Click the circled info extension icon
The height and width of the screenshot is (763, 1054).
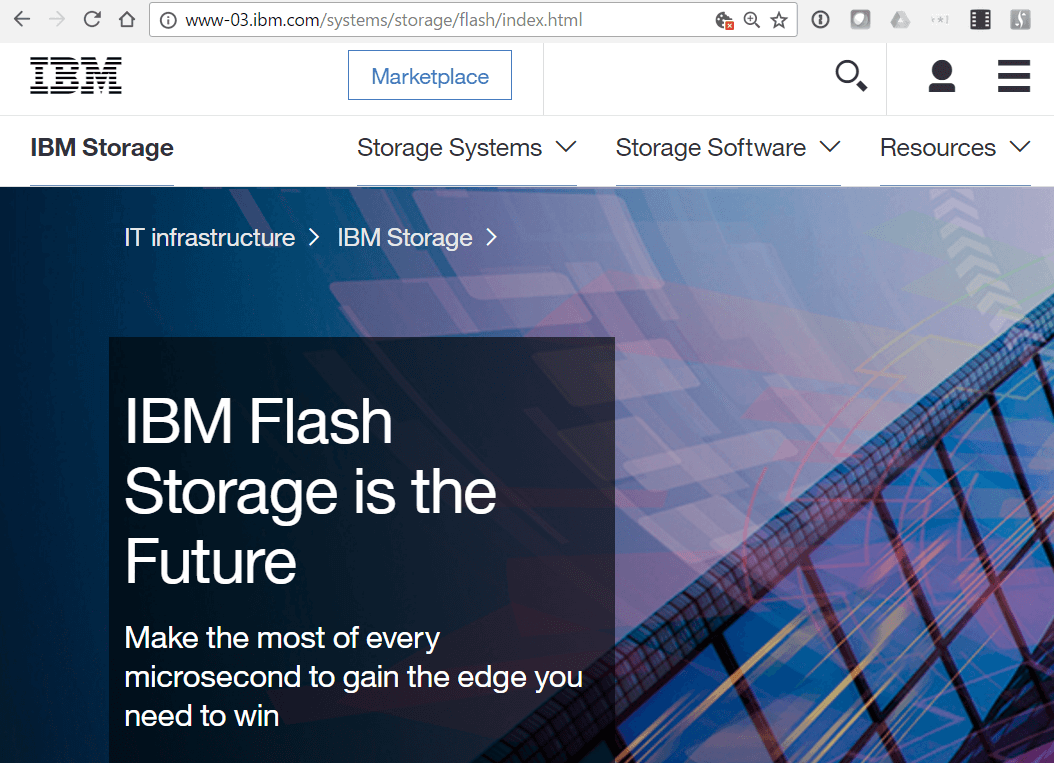[820, 19]
